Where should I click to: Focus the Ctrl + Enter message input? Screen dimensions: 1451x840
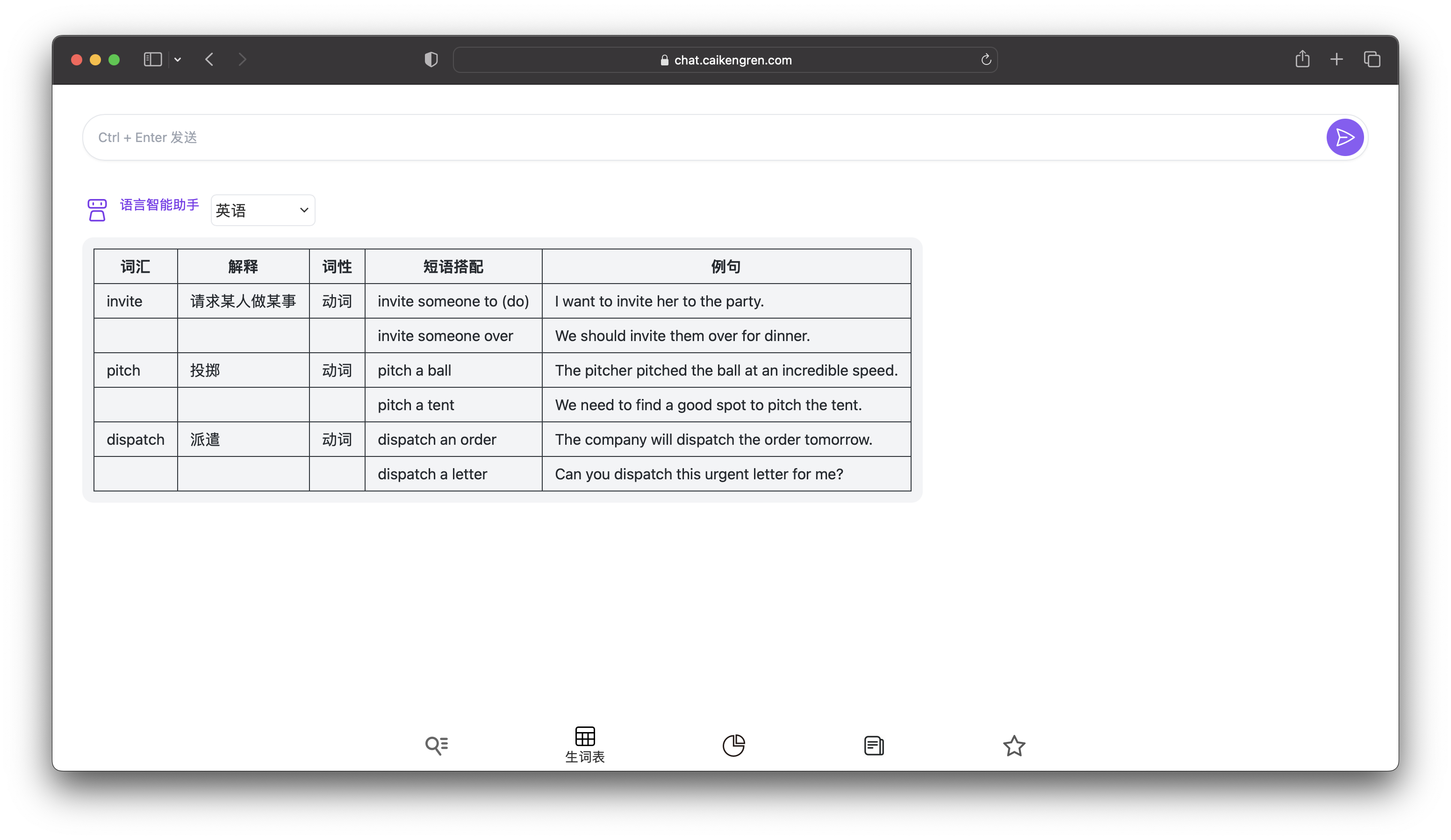pos(691,137)
